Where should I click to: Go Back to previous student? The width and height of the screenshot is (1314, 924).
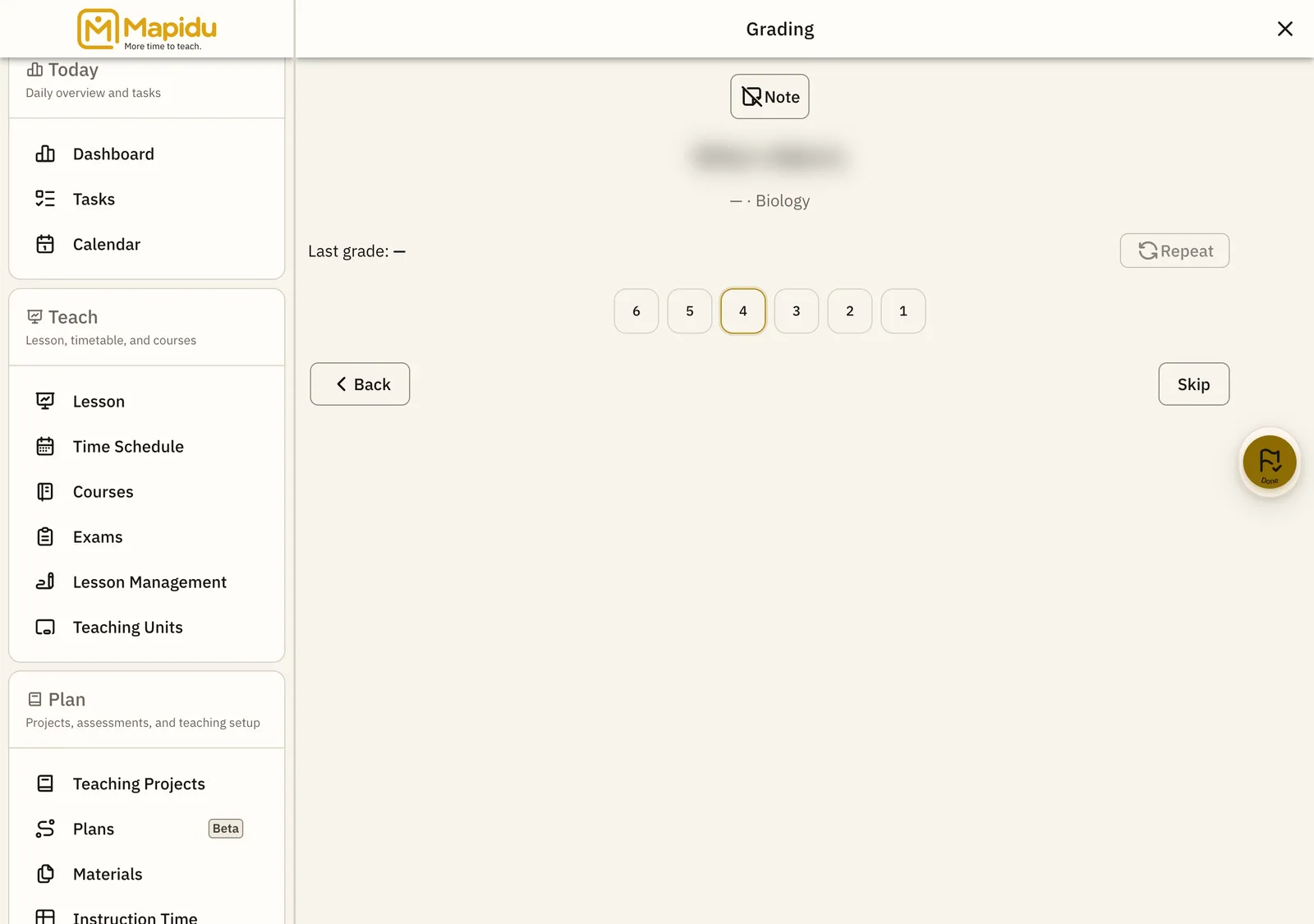(x=360, y=384)
